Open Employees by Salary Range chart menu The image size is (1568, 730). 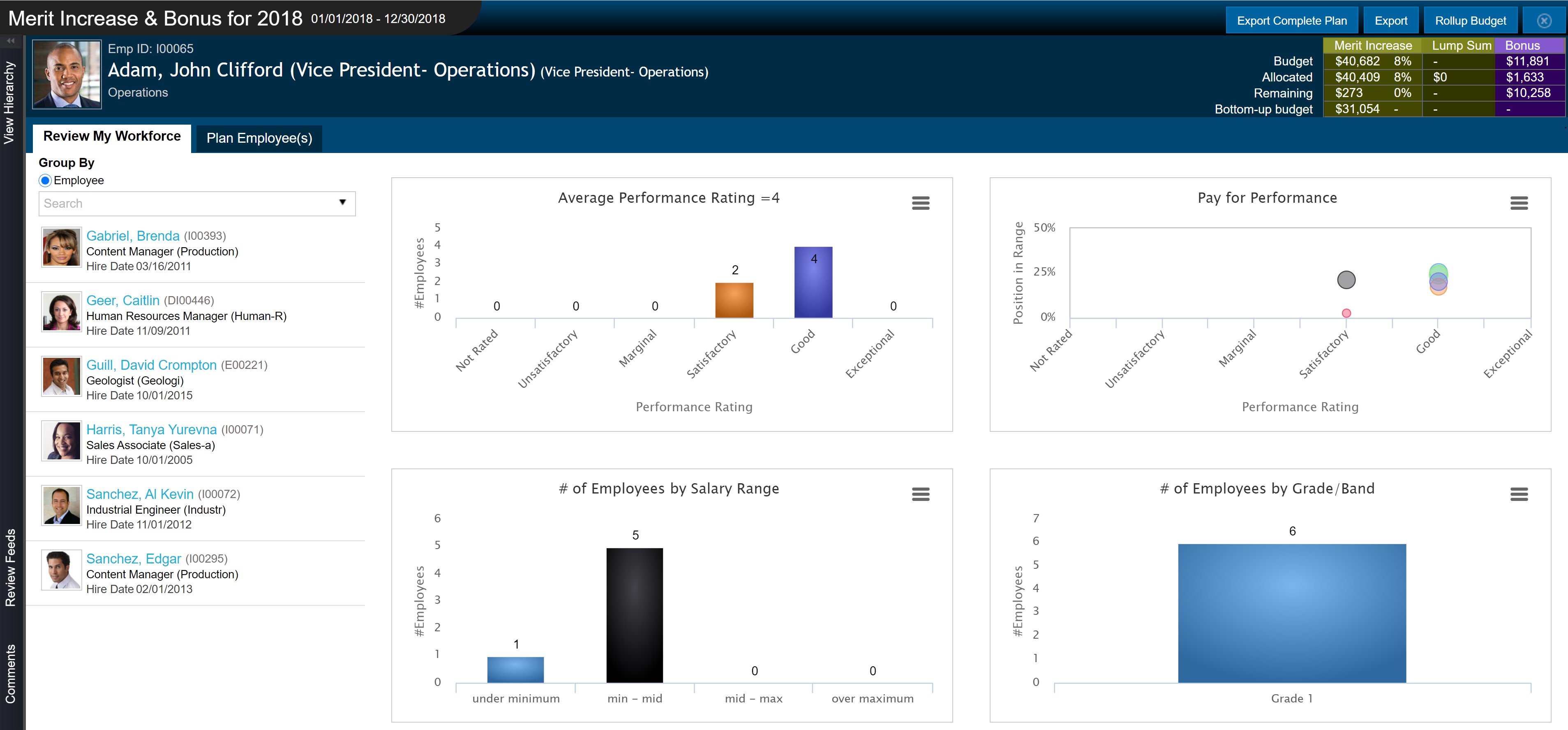(920, 494)
